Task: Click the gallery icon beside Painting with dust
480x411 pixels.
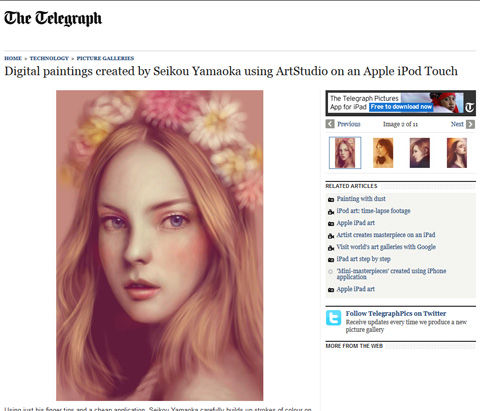Action: click(x=331, y=200)
